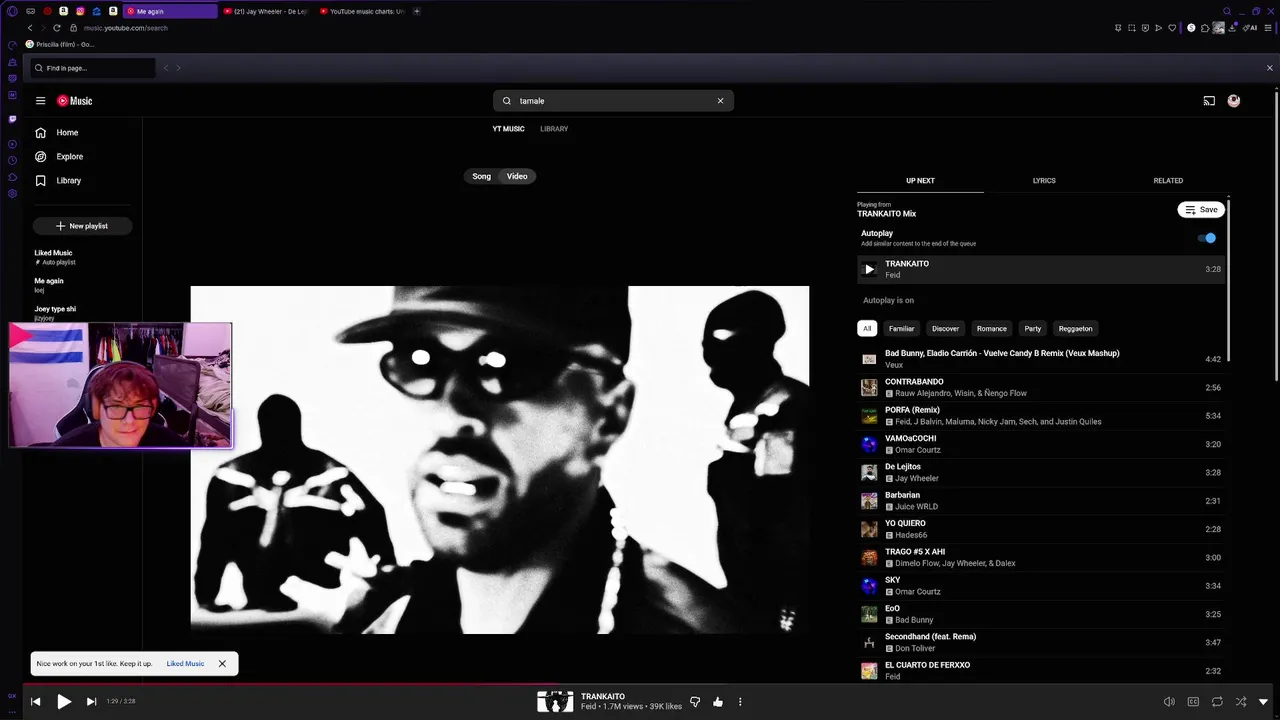Toggle like on TRANKAITO in player bar
The image size is (1280, 720).
(718, 702)
